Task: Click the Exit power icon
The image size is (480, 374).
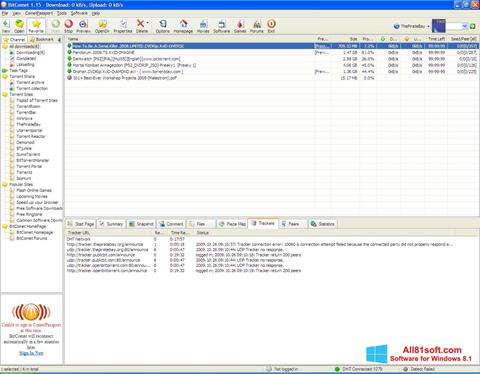Action: click(271, 24)
